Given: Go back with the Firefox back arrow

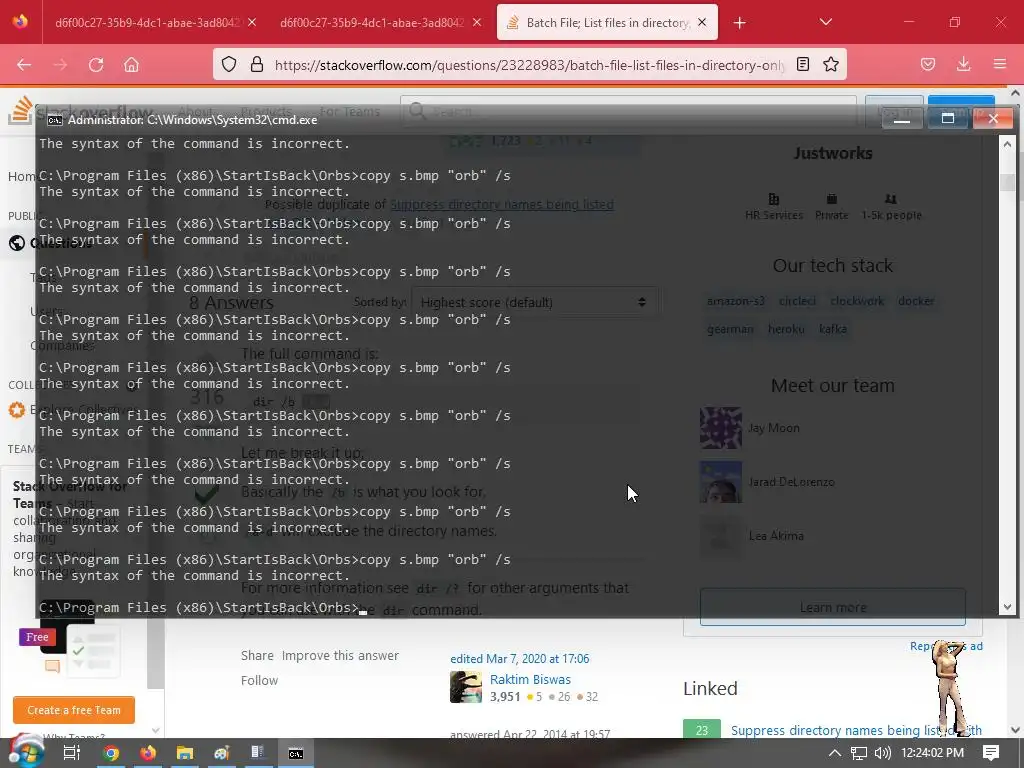Looking at the screenshot, I should coord(24,65).
